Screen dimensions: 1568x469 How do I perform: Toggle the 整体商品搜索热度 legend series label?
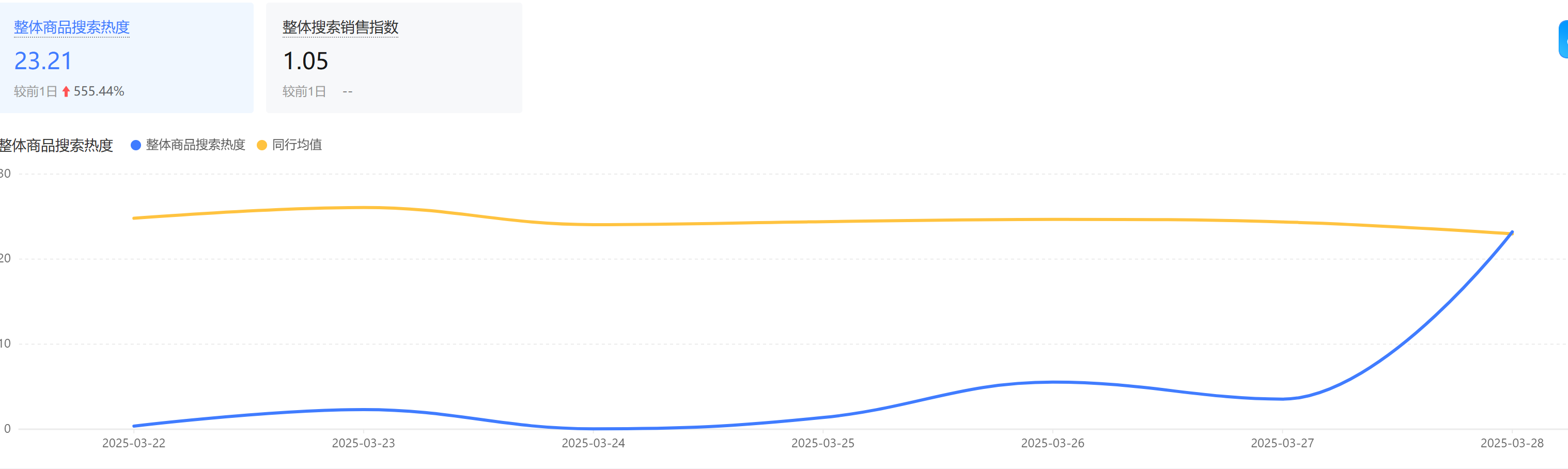point(195,145)
